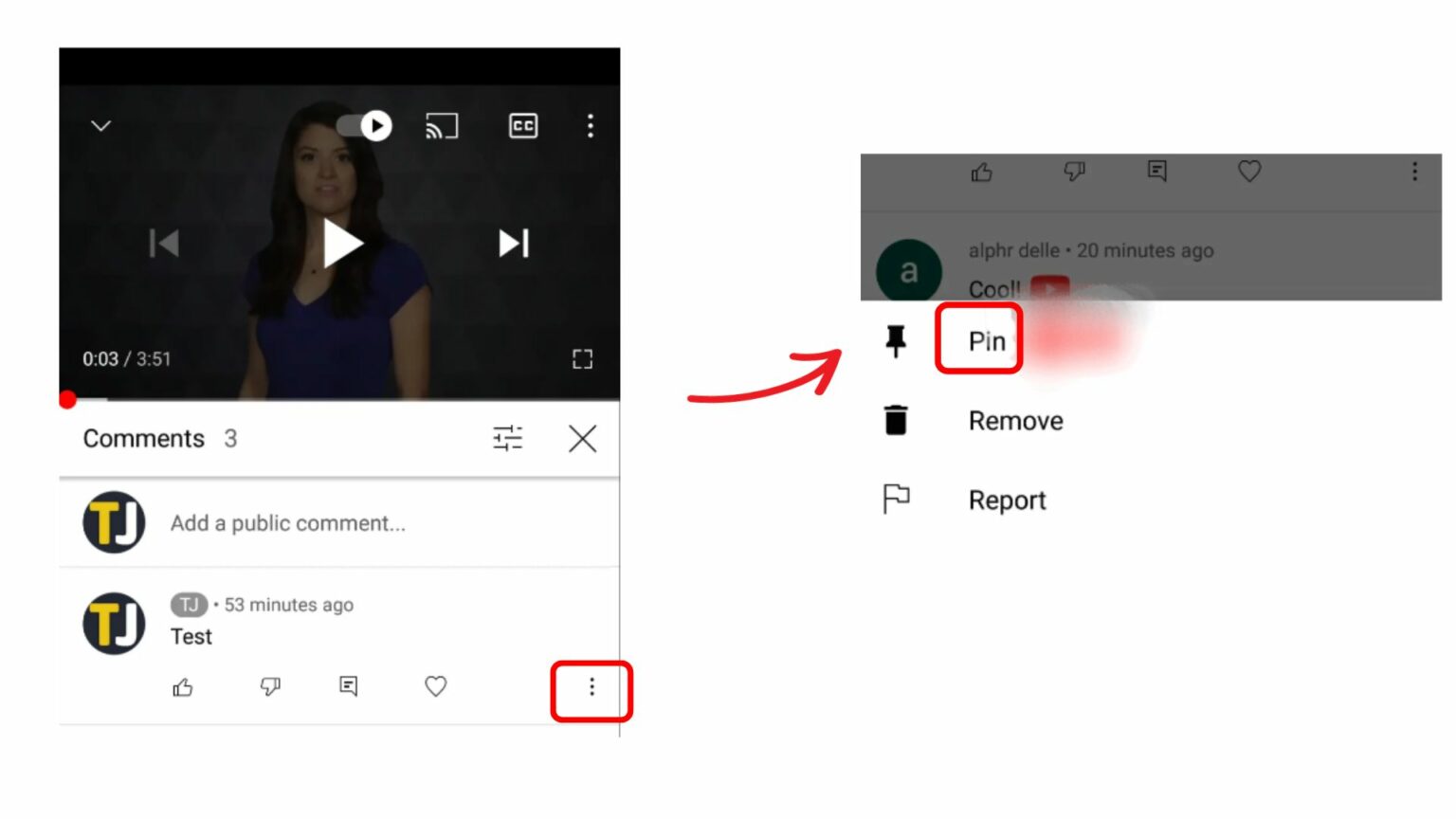The width and height of the screenshot is (1456, 819).
Task: Choose Report in the comment menu
Action: pos(1008,500)
